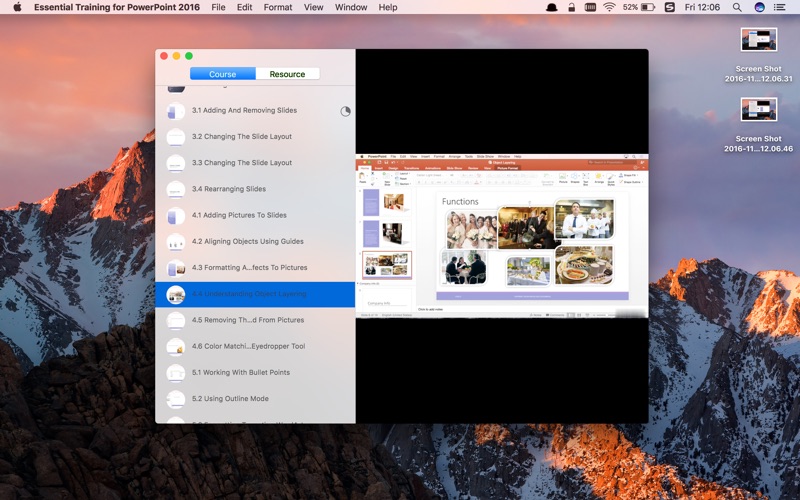The image size is (800, 500).
Task: Open the Edit menu
Action: [x=244, y=7]
